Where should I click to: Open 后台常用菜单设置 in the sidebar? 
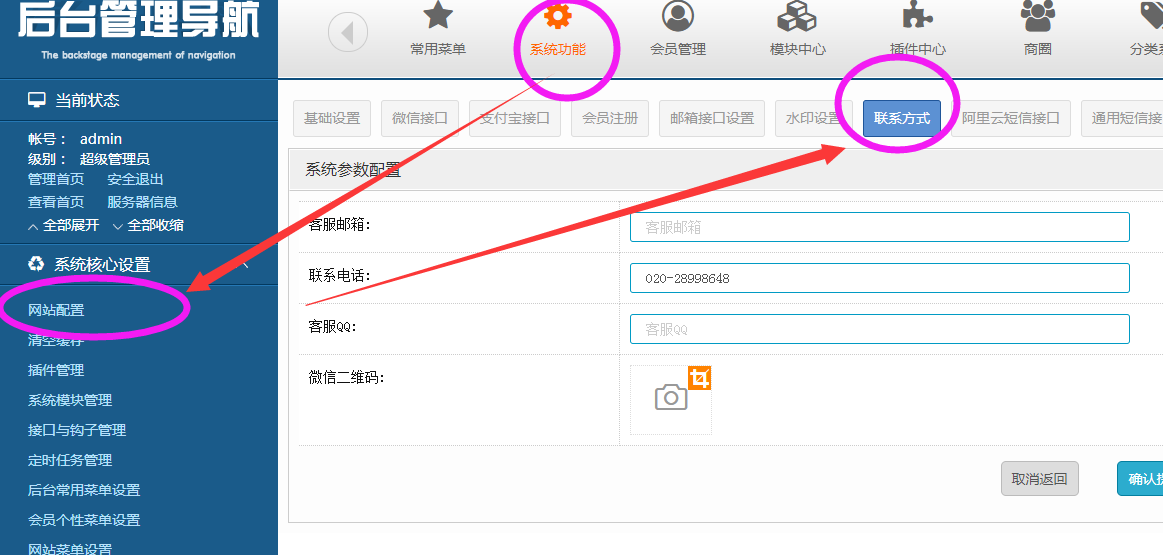(x=84, y=490)
